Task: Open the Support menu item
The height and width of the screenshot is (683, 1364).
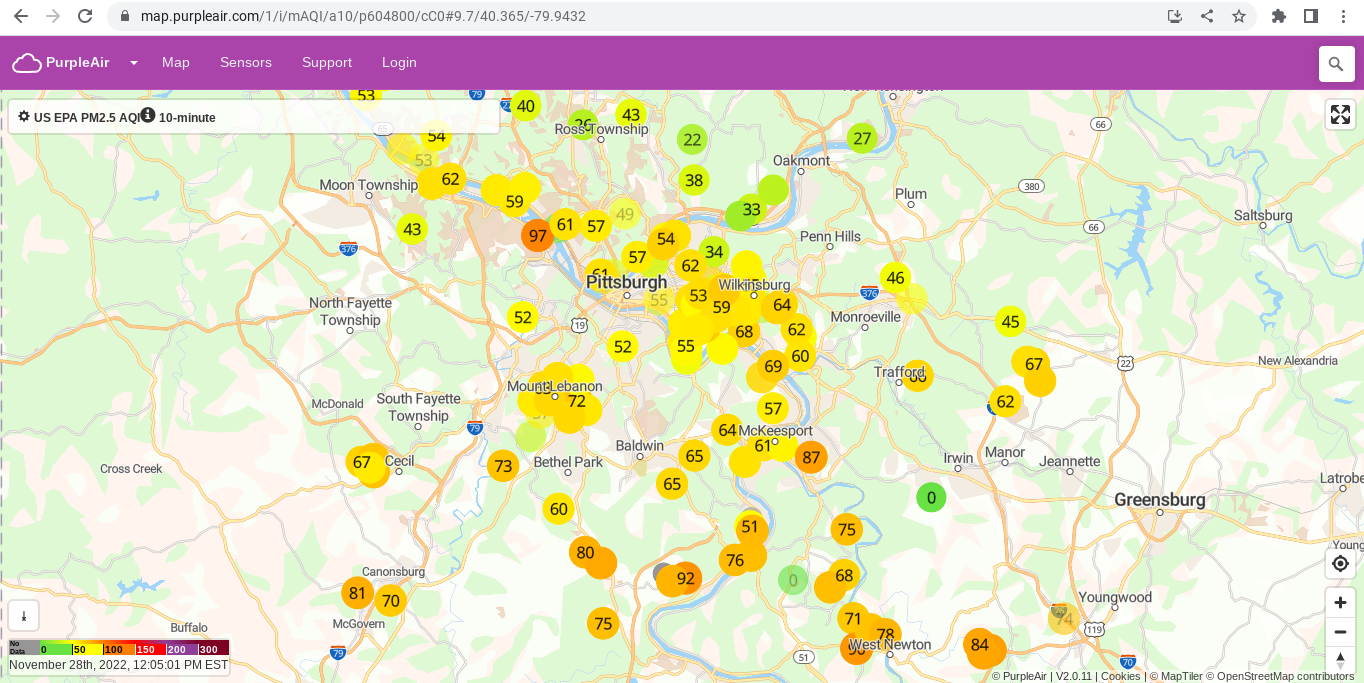Action: pos(327,62)
